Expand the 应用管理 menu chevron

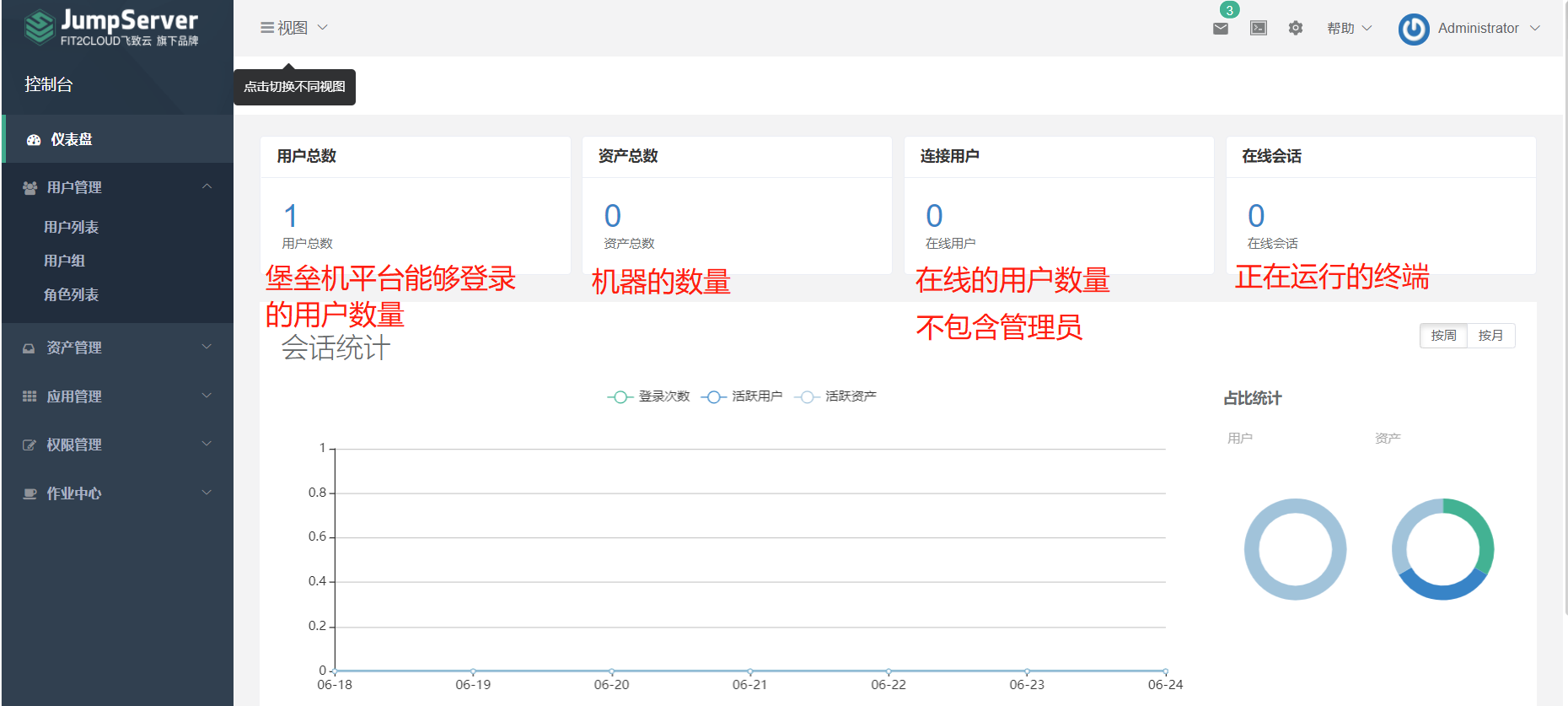point(207,396)
